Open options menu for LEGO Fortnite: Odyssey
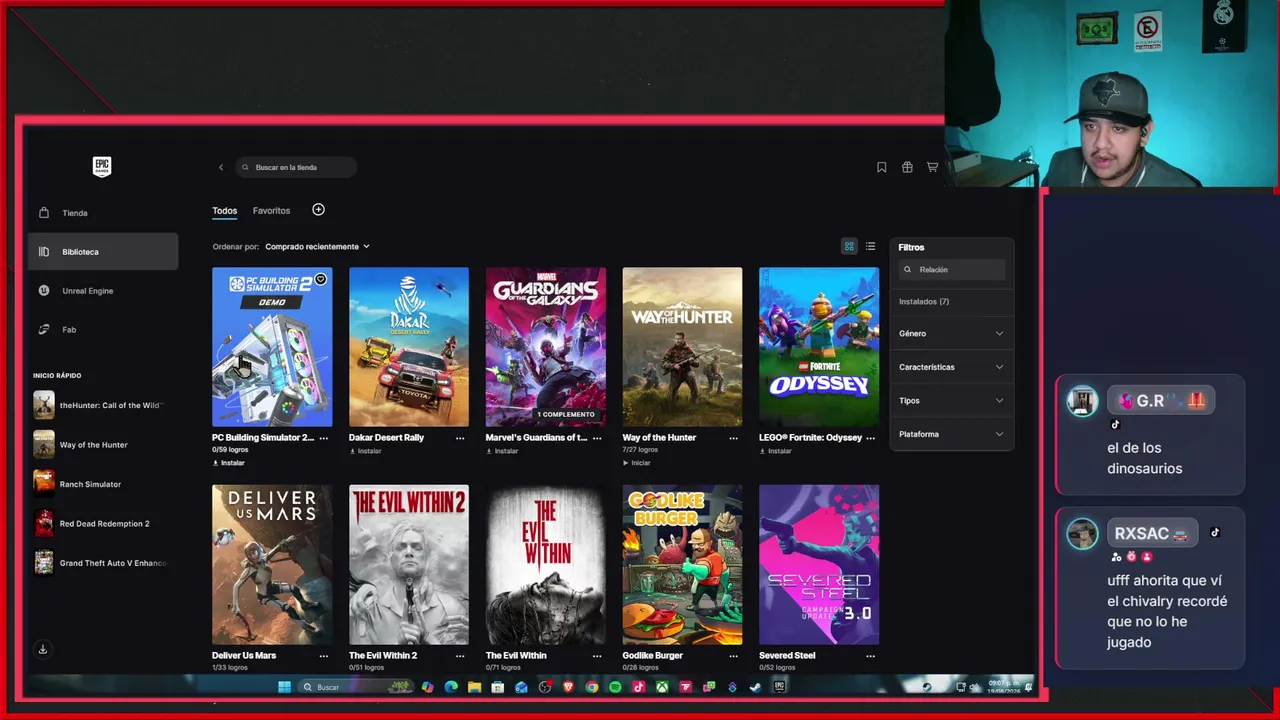1280x720 pixels. (x=870, y=438)
